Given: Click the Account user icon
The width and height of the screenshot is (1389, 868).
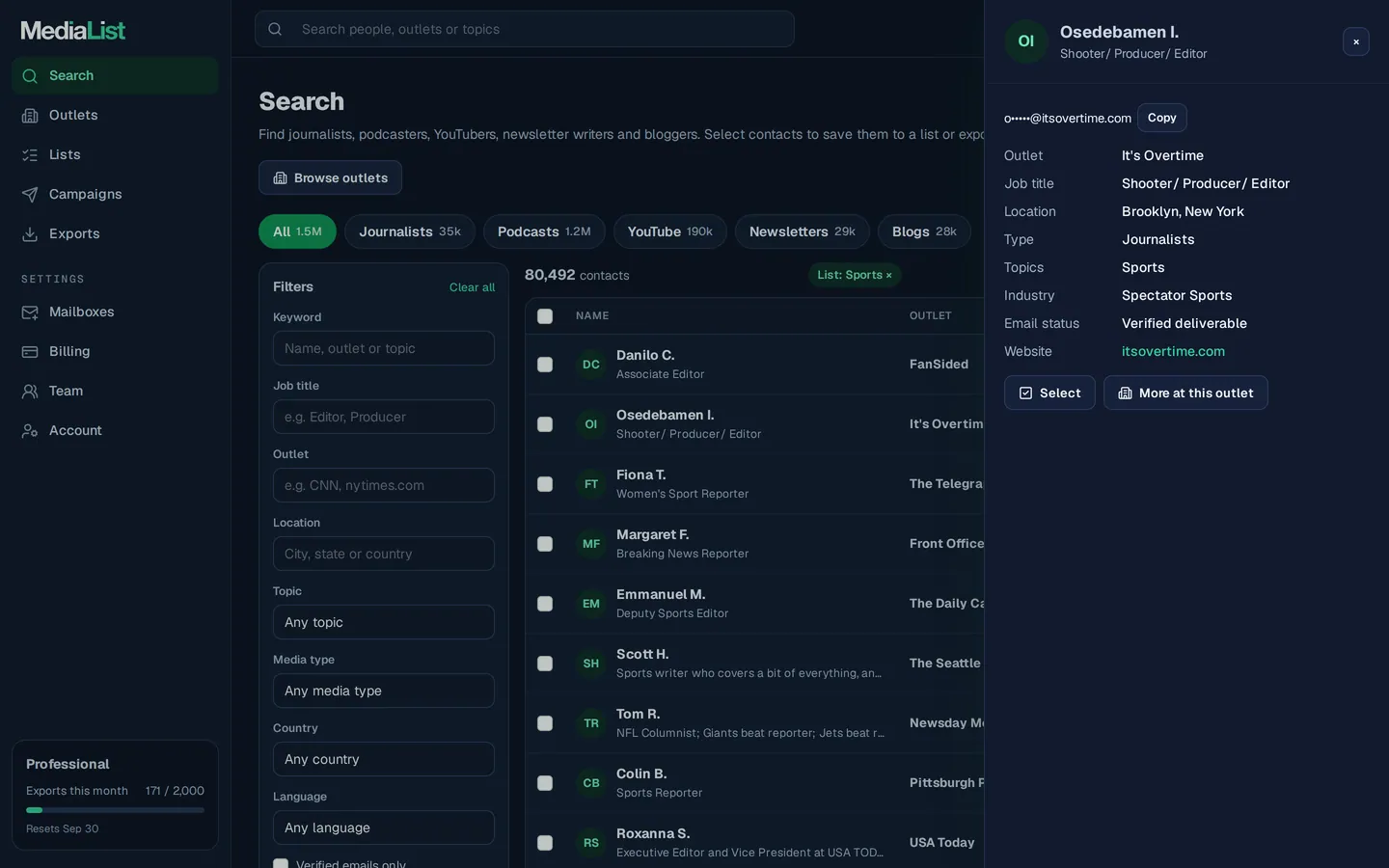Looking at the screenshot, I should [x=30, y=431].
